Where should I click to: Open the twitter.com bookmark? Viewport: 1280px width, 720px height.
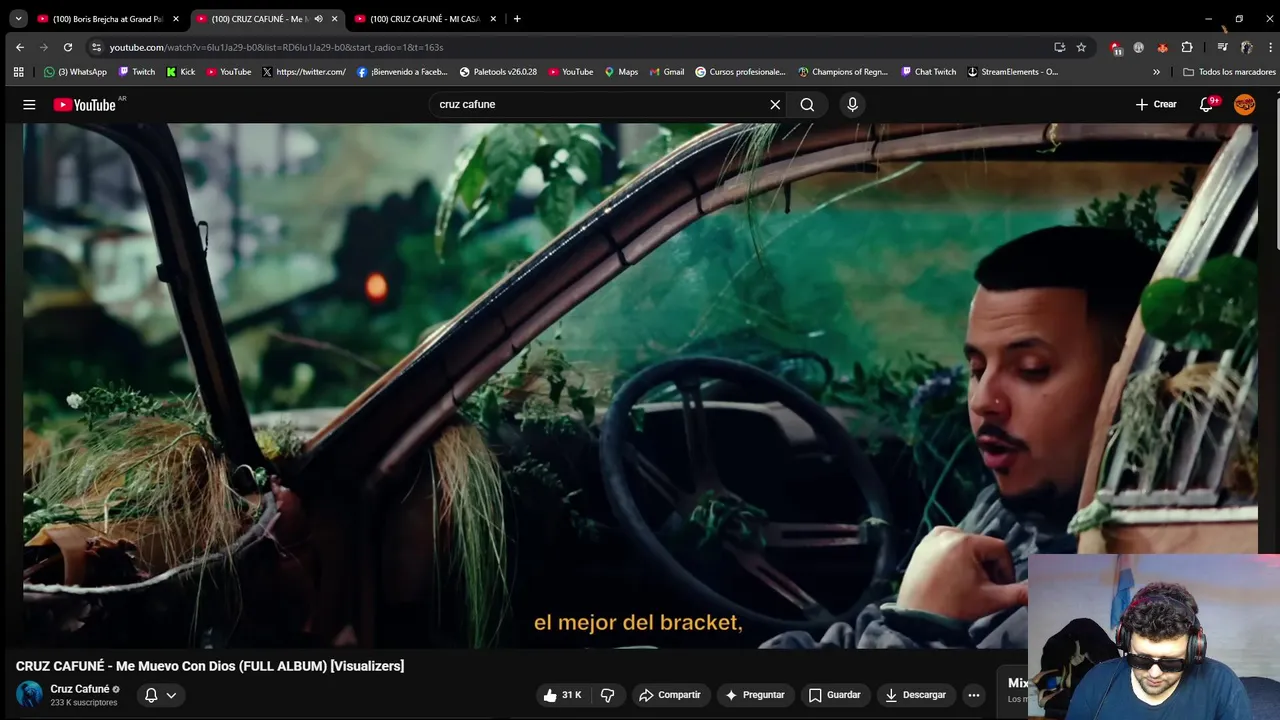pyautogui.click(x=304, y=72)
